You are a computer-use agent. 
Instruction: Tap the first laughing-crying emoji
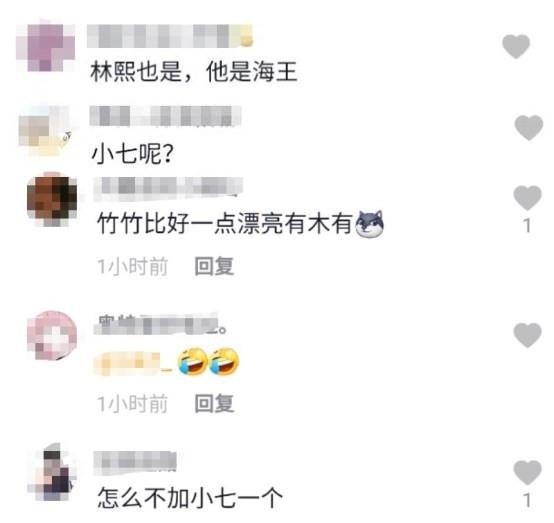click(193, 361)
